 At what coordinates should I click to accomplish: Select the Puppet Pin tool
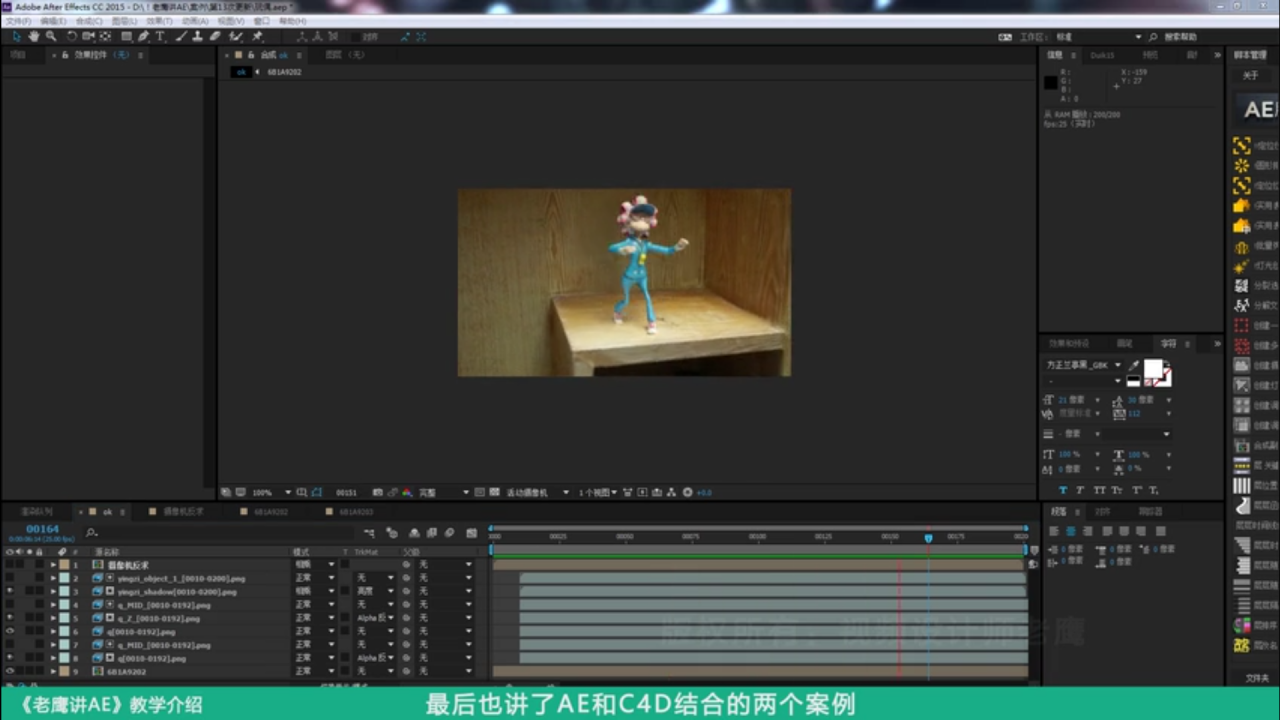coord(257,36)
